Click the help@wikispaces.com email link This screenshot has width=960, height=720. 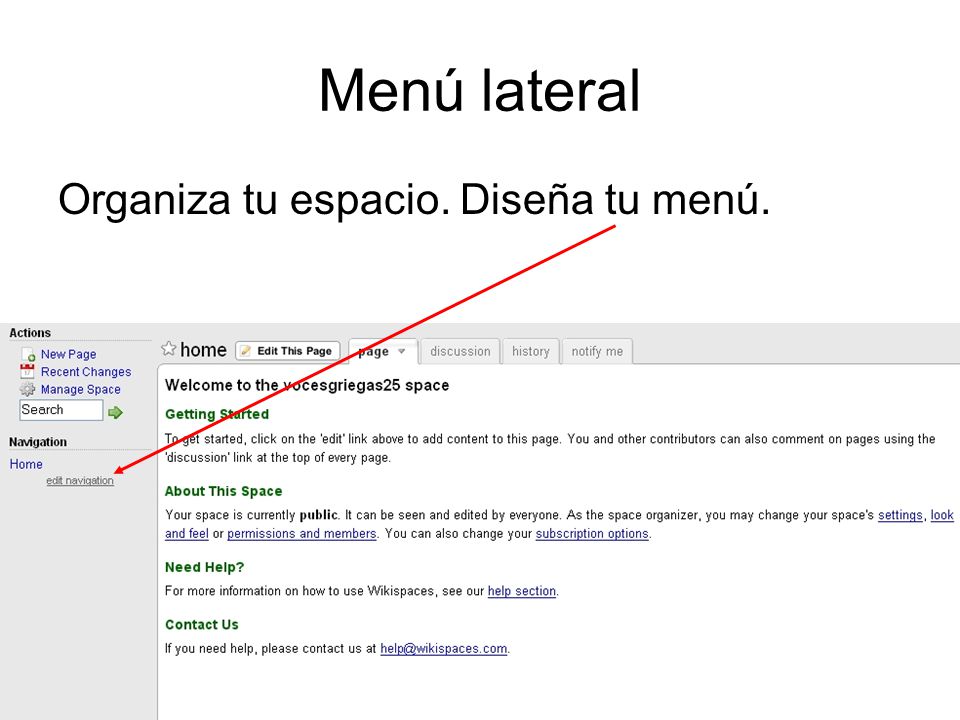[443, 648]
